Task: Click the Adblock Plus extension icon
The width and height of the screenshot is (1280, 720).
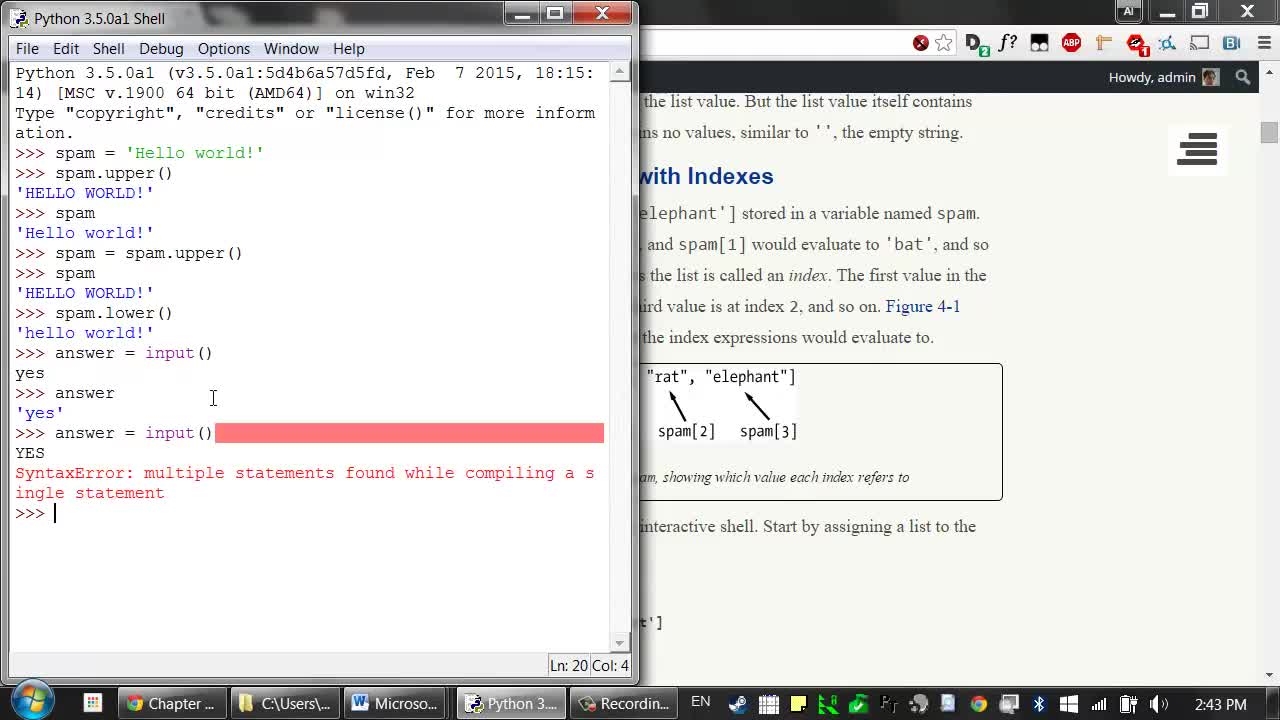Action: pos(1071,43)
